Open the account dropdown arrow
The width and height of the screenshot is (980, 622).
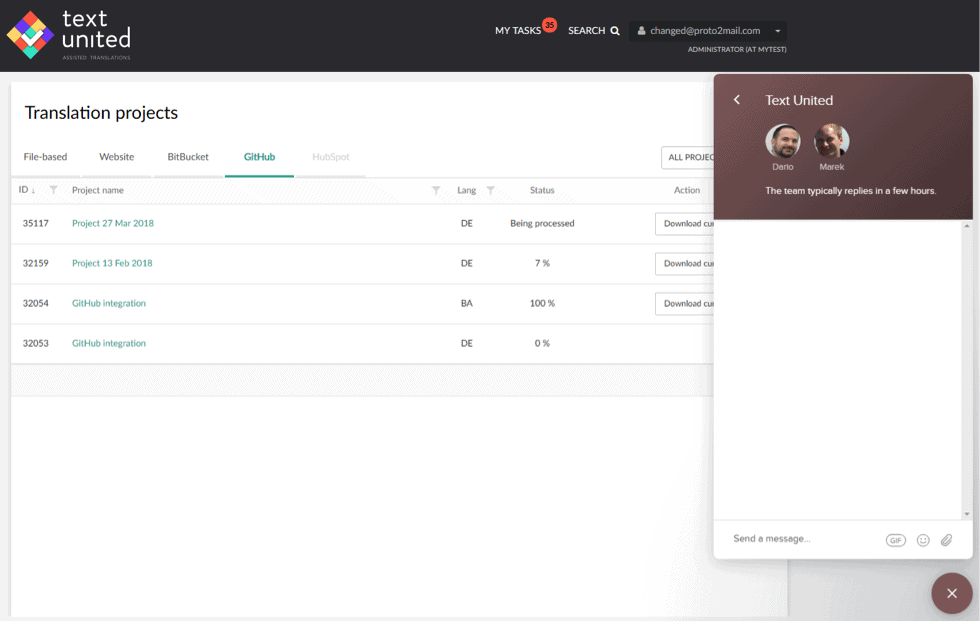[x=778, y=31]
